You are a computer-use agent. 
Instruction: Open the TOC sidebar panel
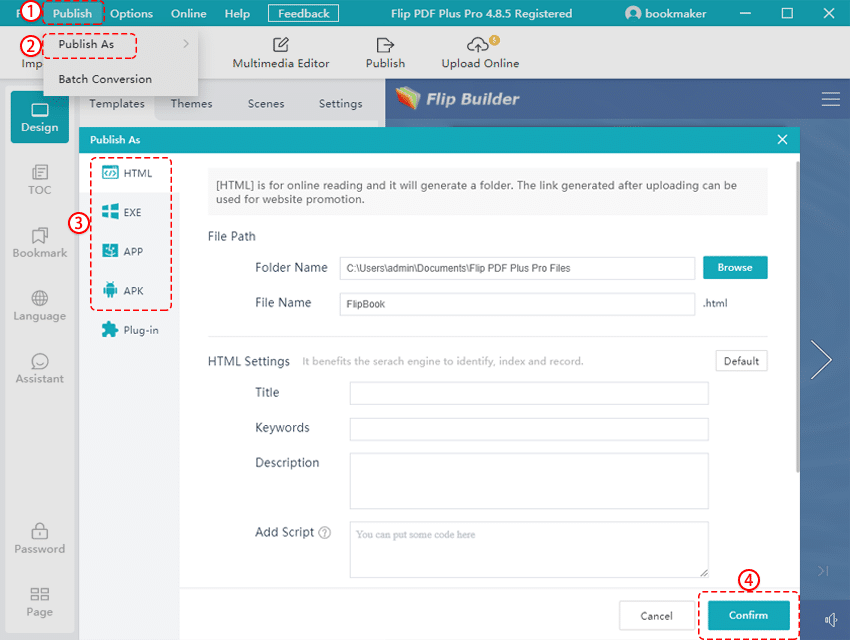pos(40,180)
